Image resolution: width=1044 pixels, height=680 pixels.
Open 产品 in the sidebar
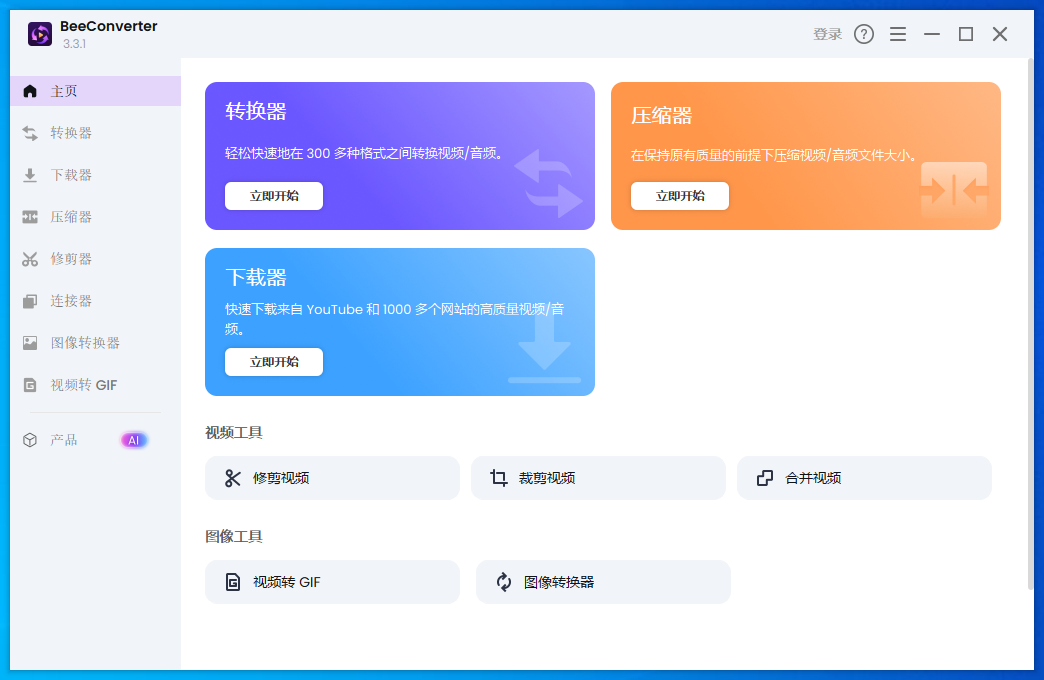[x=95, y=440]
